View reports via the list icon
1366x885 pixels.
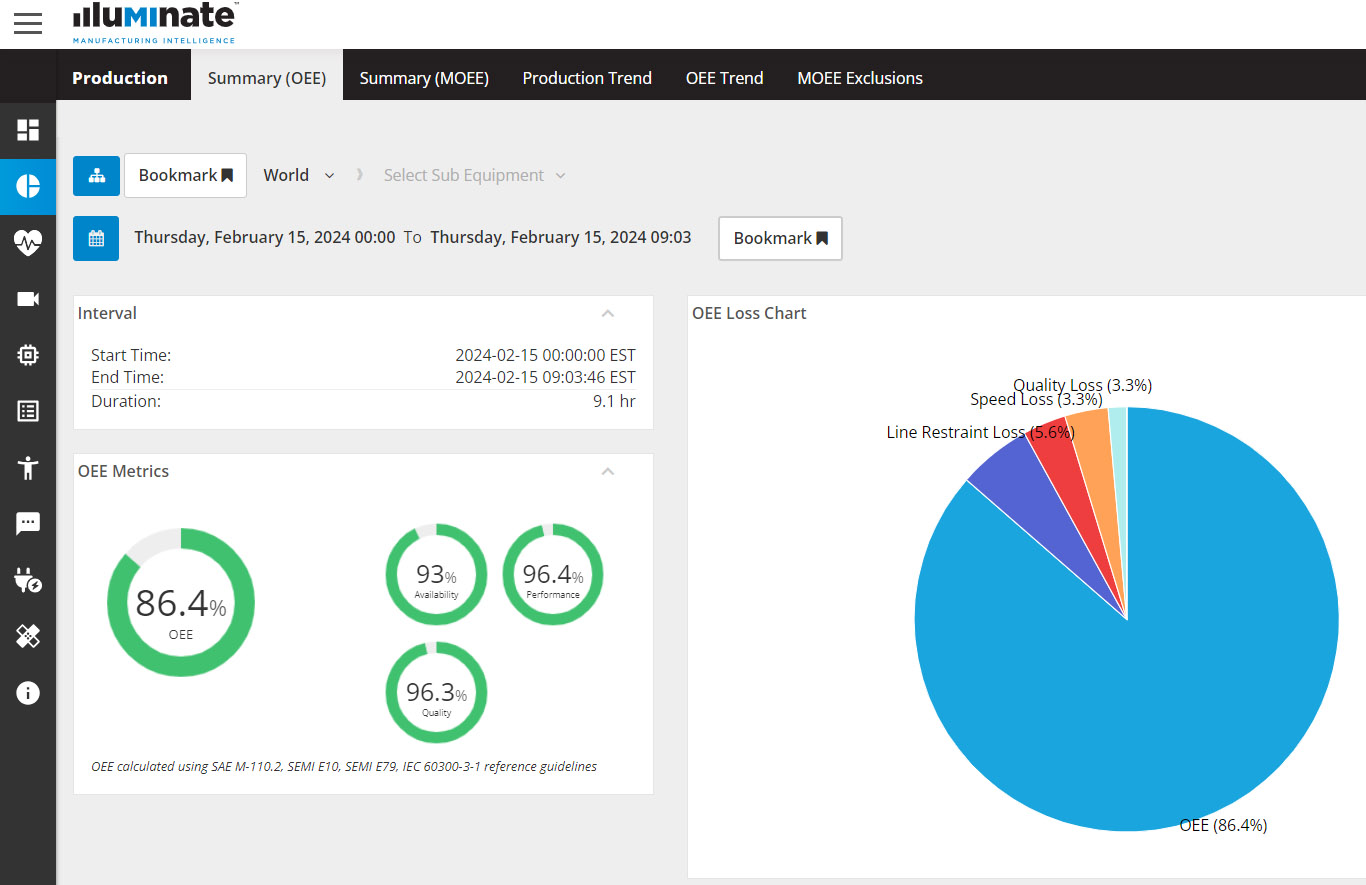[28, 411]
